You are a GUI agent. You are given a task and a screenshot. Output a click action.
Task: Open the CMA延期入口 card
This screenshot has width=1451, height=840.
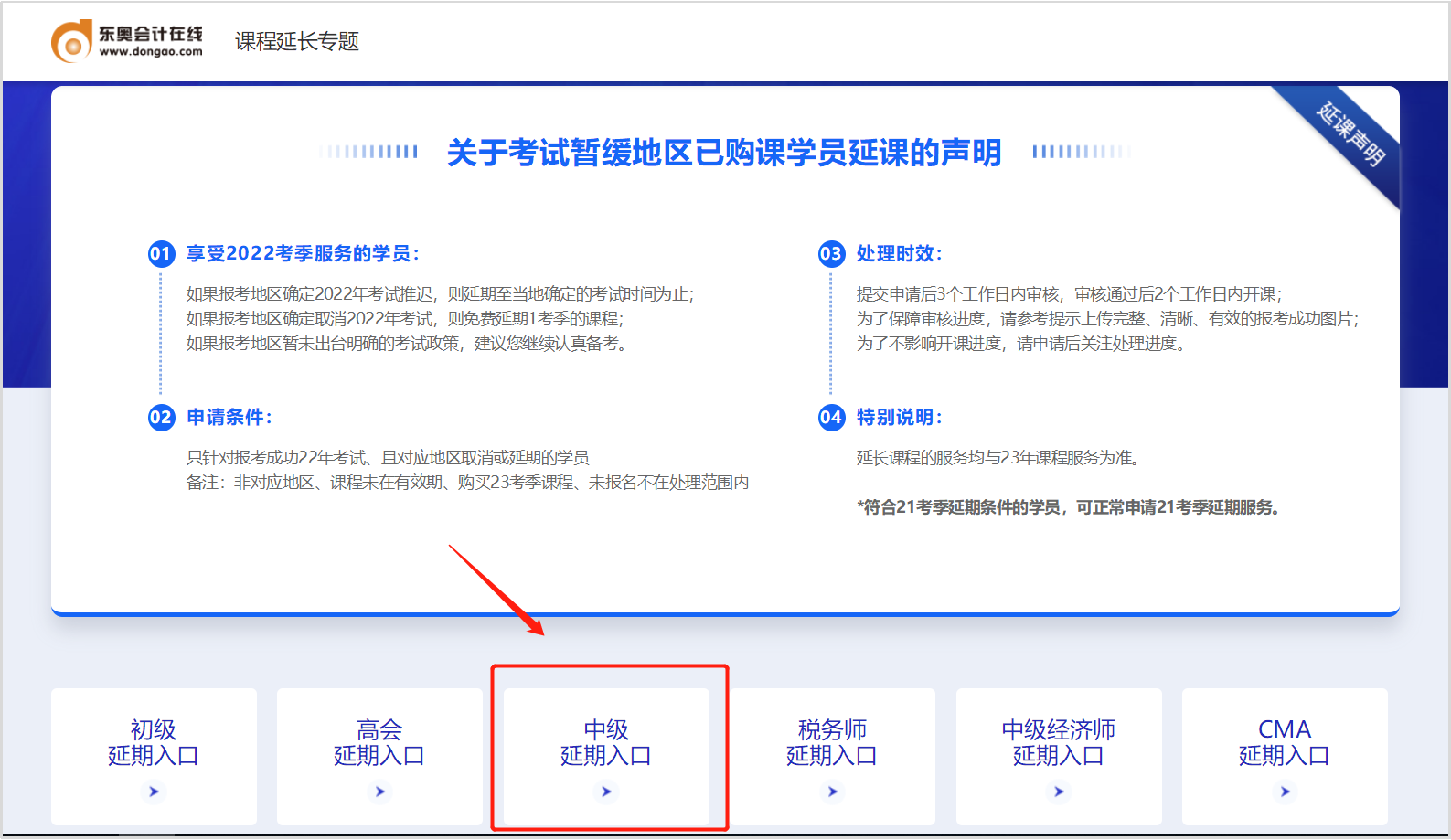(1285, 743)
